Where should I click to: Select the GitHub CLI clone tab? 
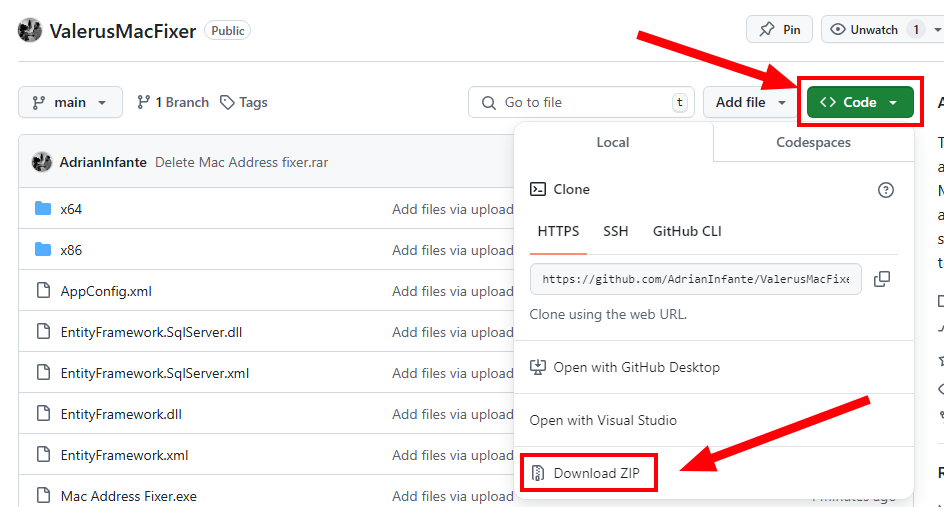pyautogui.click(x=687, y=231)
